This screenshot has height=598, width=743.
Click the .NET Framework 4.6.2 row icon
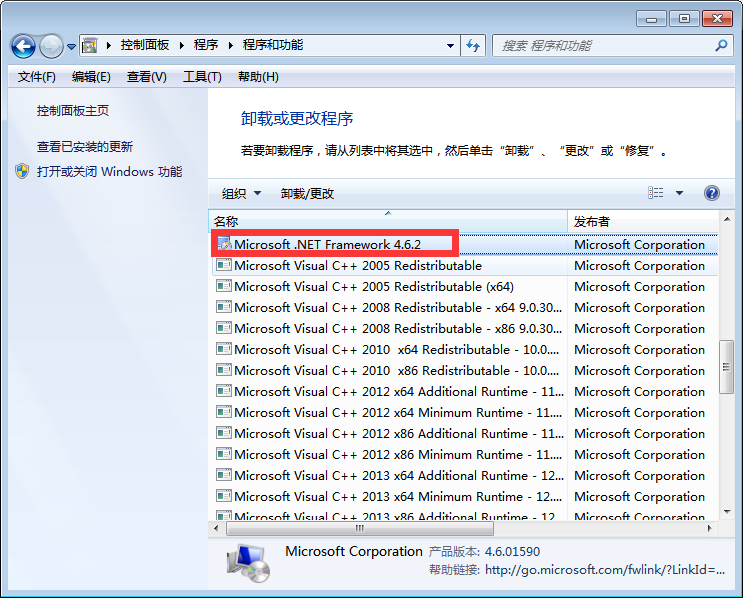[224, 244]
